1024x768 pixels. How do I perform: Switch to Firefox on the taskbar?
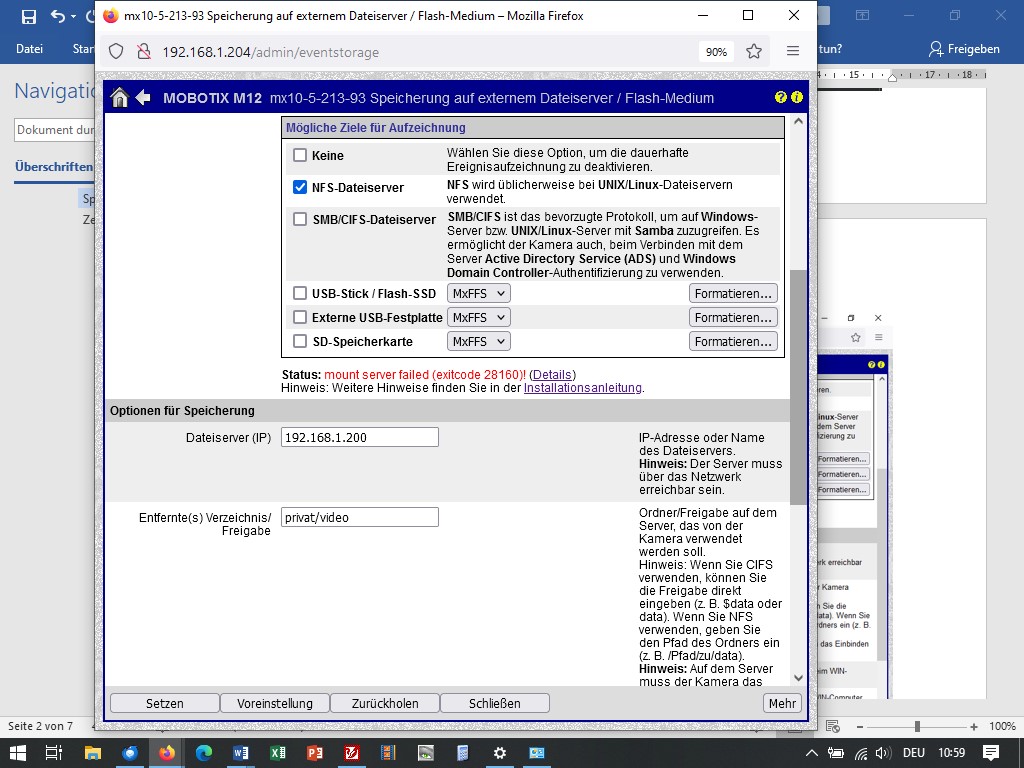167,753
